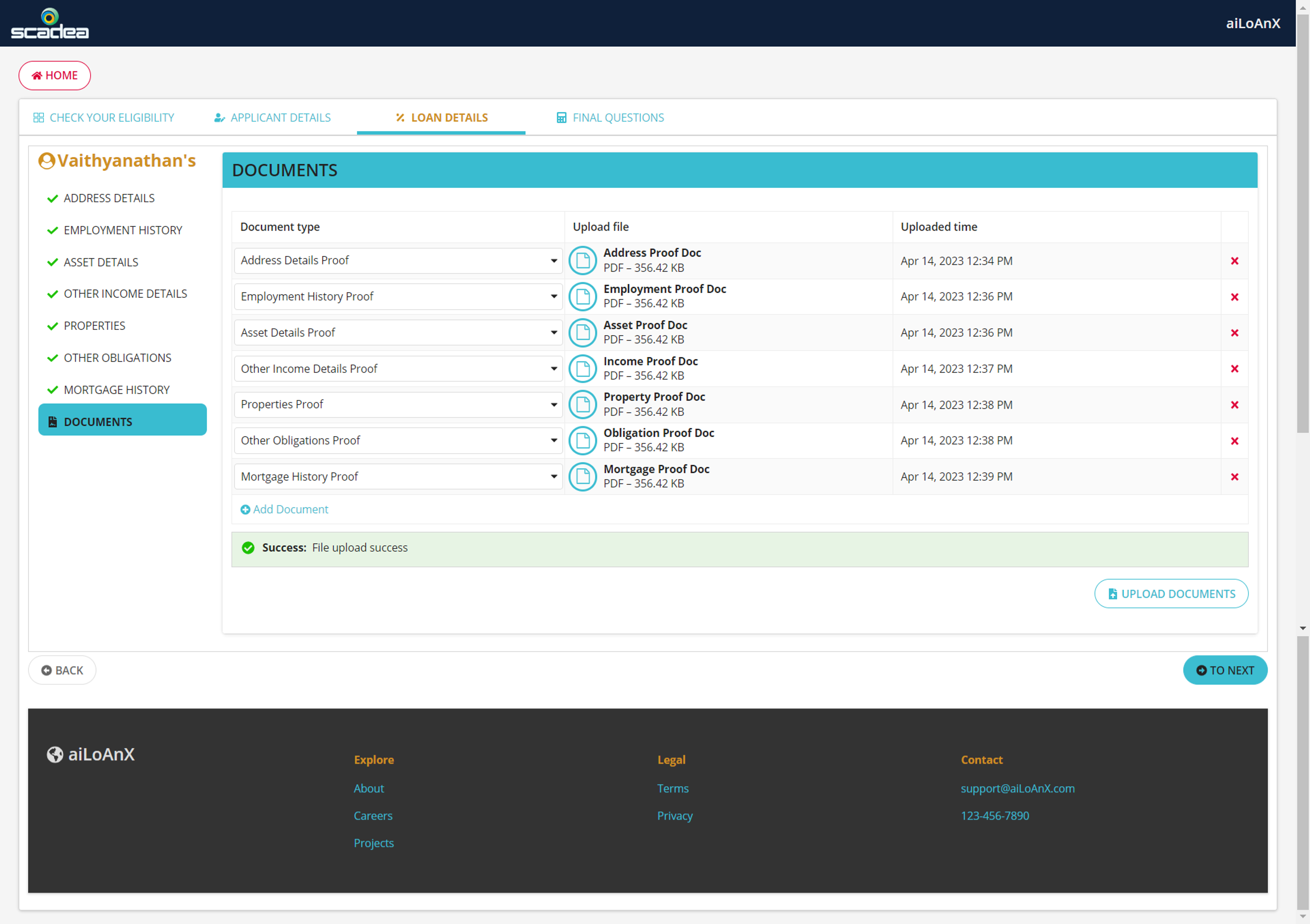Open the Employment Proof Doc file icon

(583, 297)
